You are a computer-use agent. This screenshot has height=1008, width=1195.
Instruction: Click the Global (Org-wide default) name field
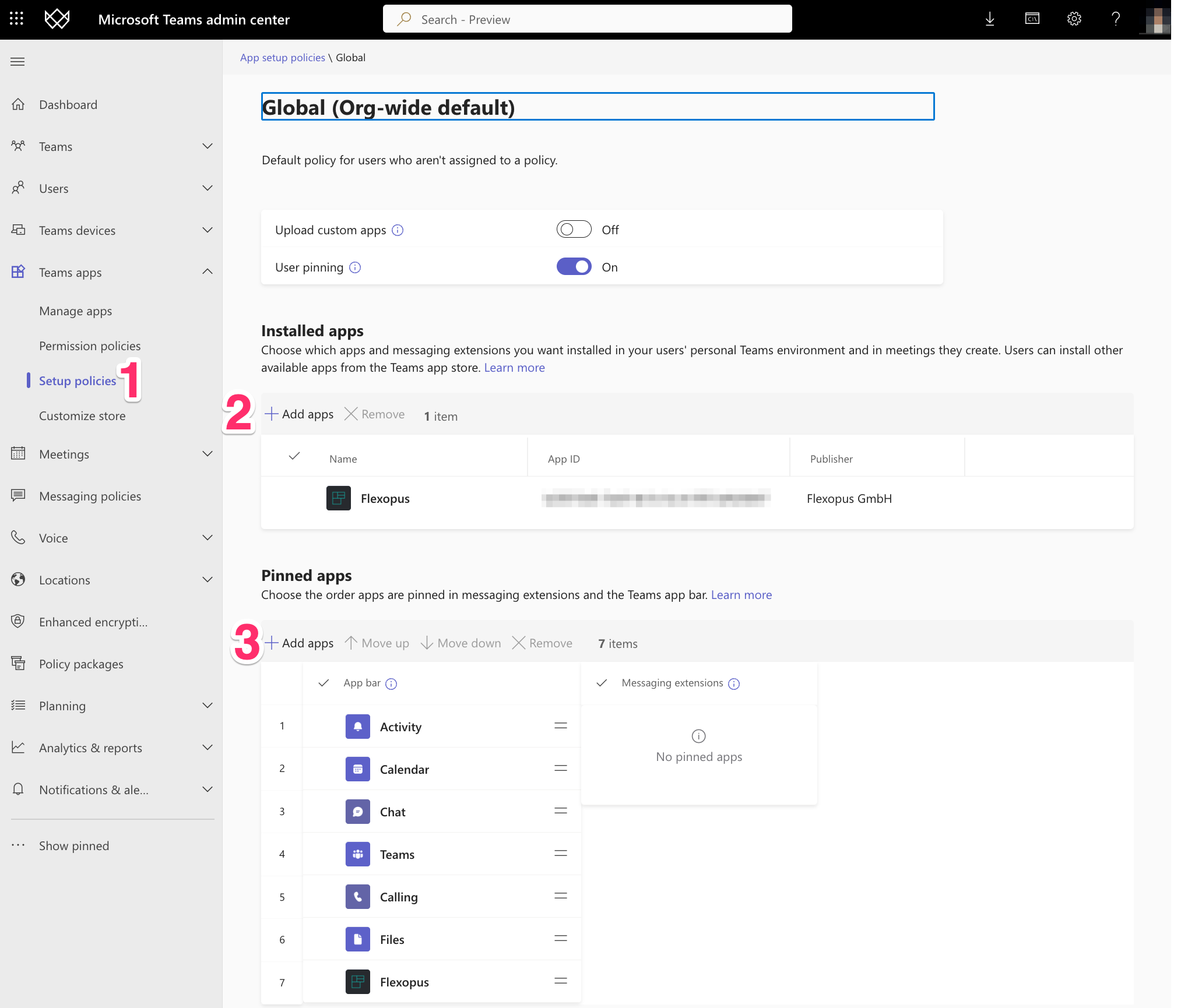click(x=597, y=107)
